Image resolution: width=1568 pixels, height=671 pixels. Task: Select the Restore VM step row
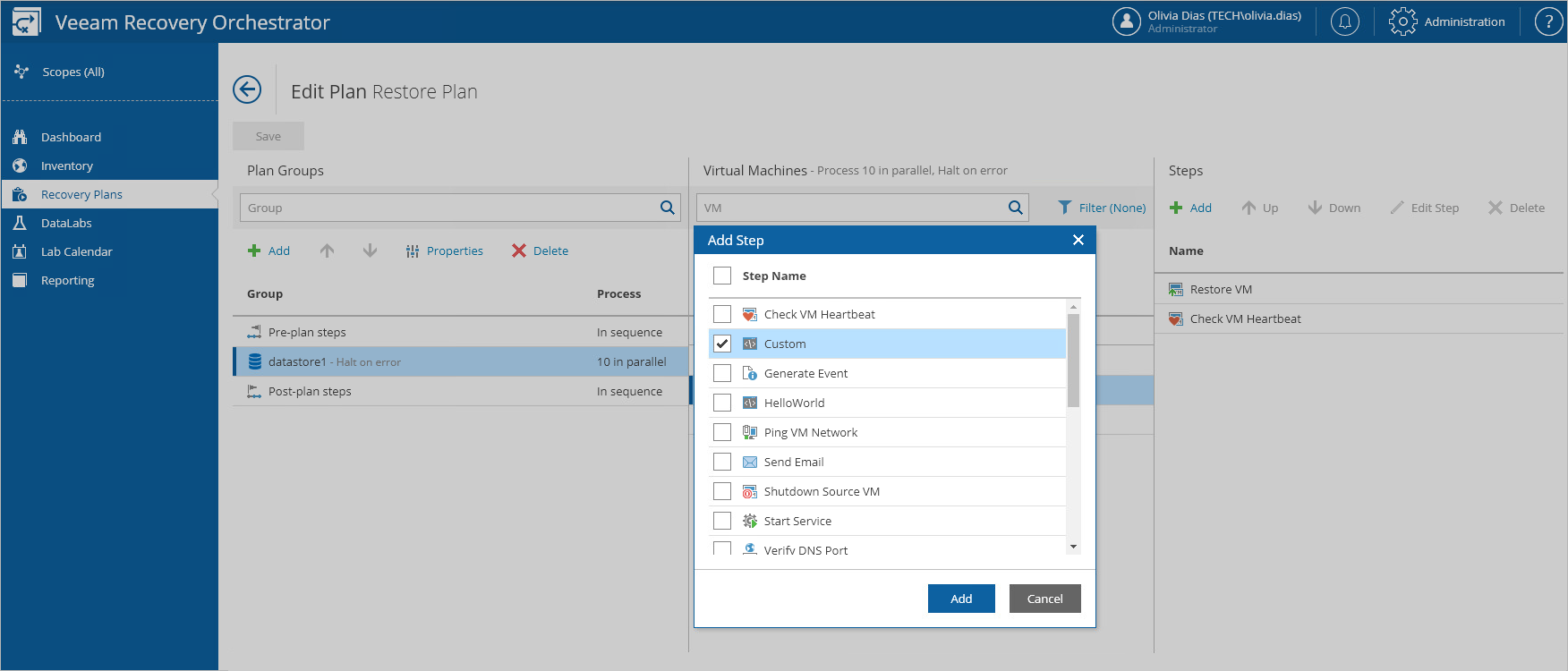tap(1359, 289)
